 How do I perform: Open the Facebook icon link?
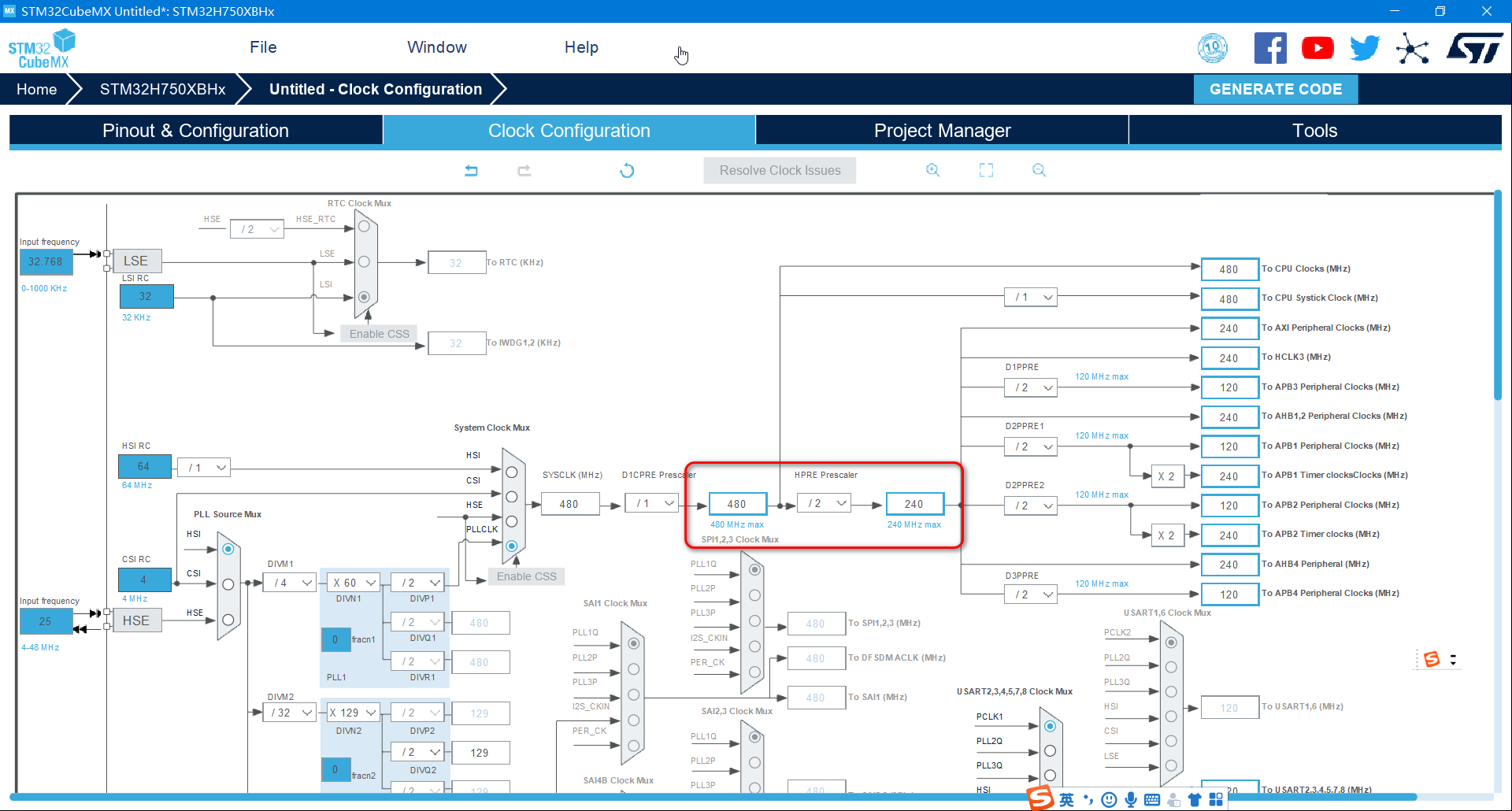coord(1270,48)
